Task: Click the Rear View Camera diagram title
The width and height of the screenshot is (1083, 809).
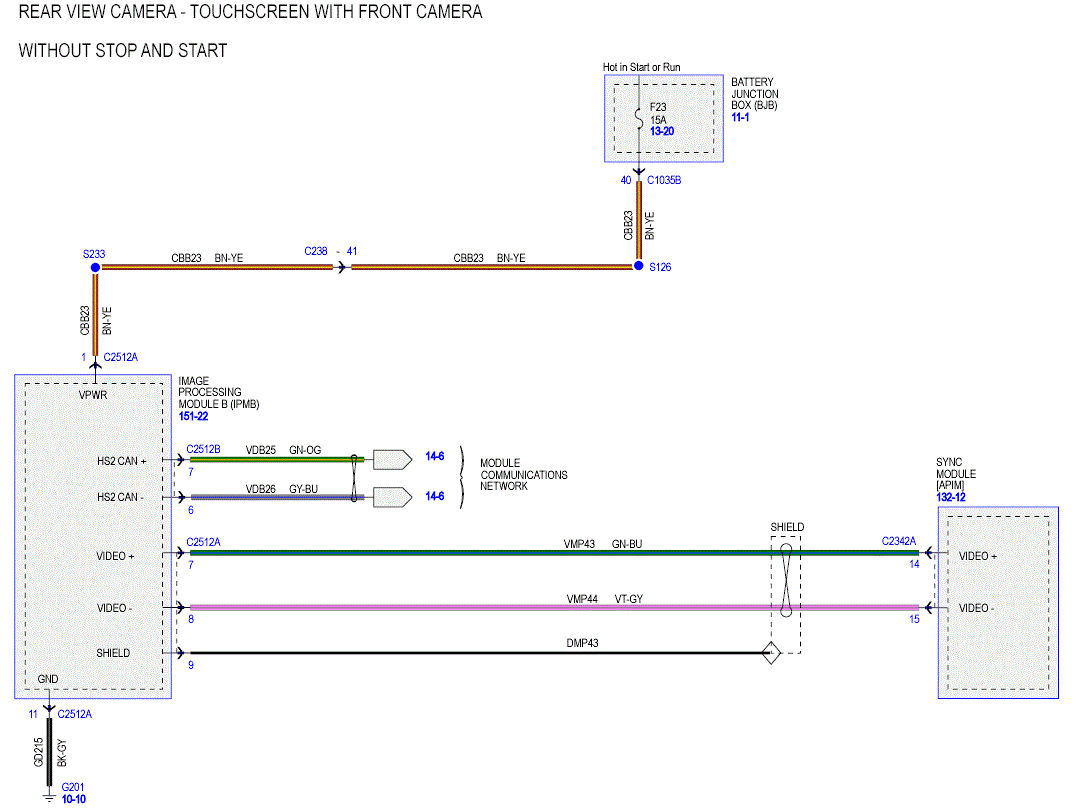Action: [x=250, y=12]
